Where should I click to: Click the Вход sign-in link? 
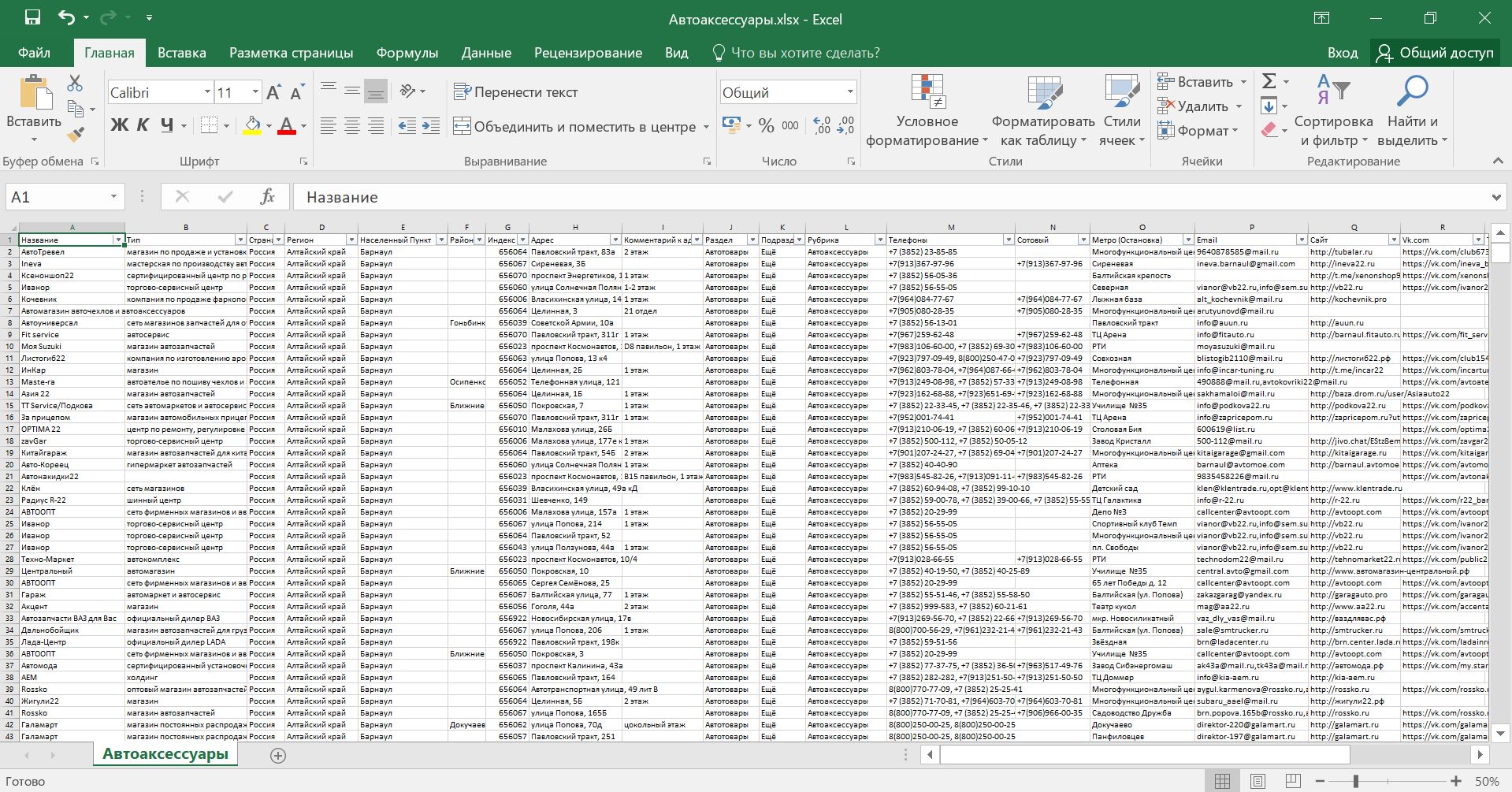(x=1342, y=53)
